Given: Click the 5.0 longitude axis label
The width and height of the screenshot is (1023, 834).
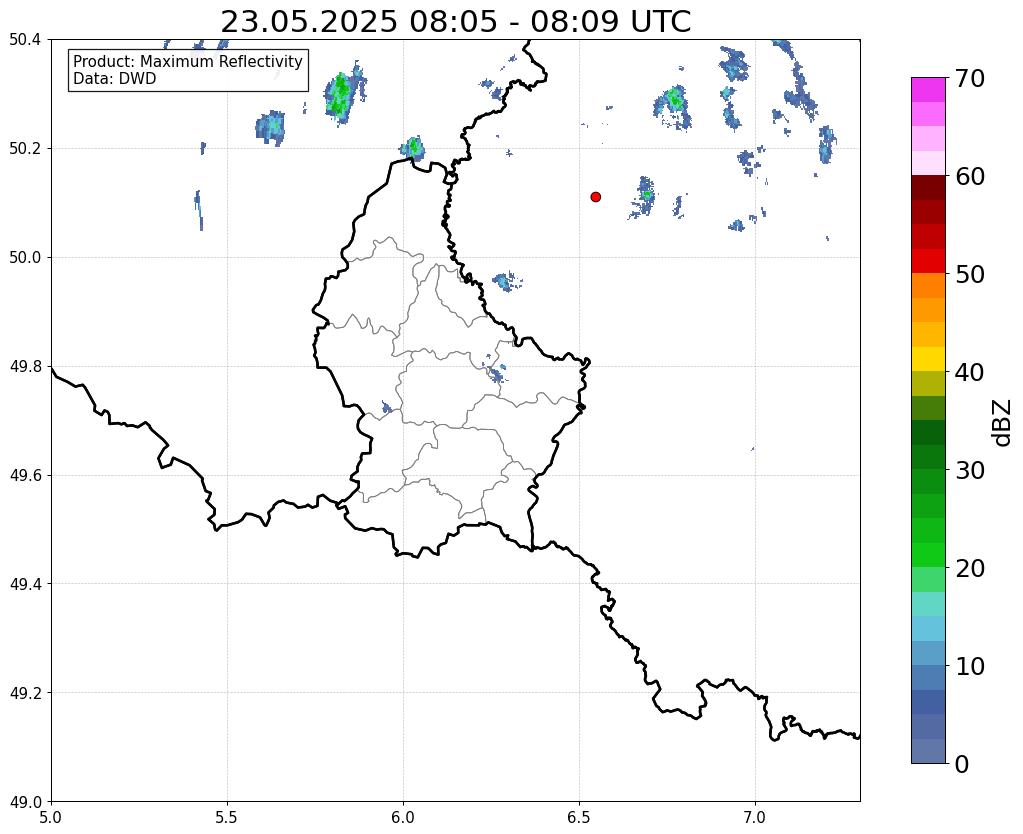Looking at the screenshot, I should click(x=51, y=817).
